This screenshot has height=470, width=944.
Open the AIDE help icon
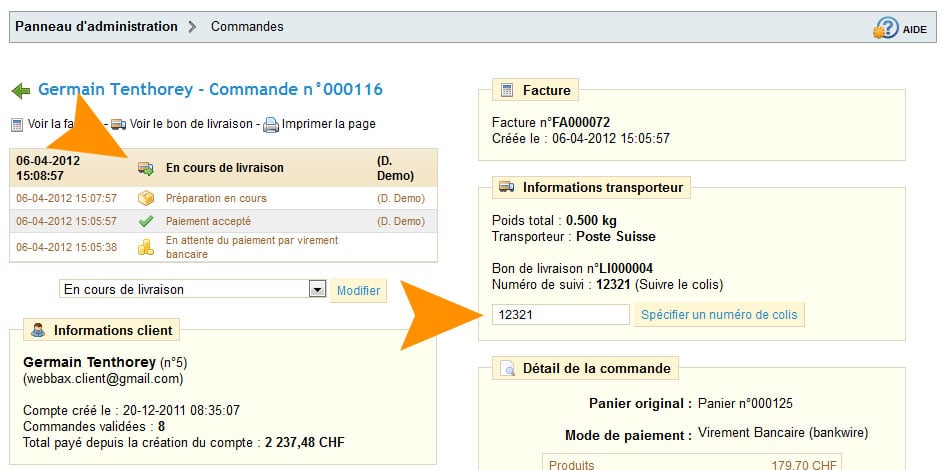(x=886, y=28)
